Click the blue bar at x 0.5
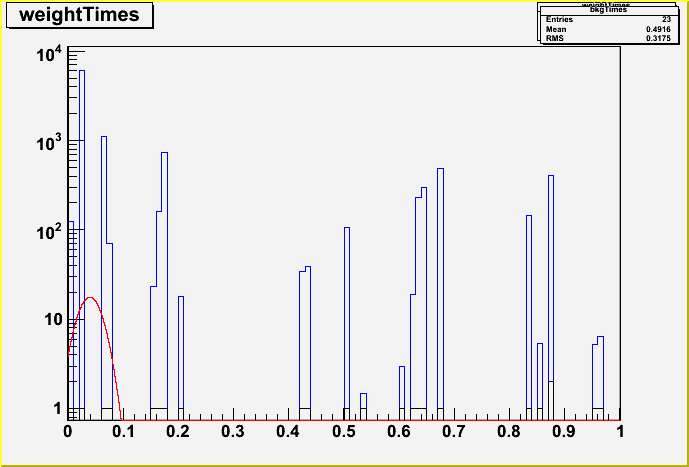 (346, 320)
